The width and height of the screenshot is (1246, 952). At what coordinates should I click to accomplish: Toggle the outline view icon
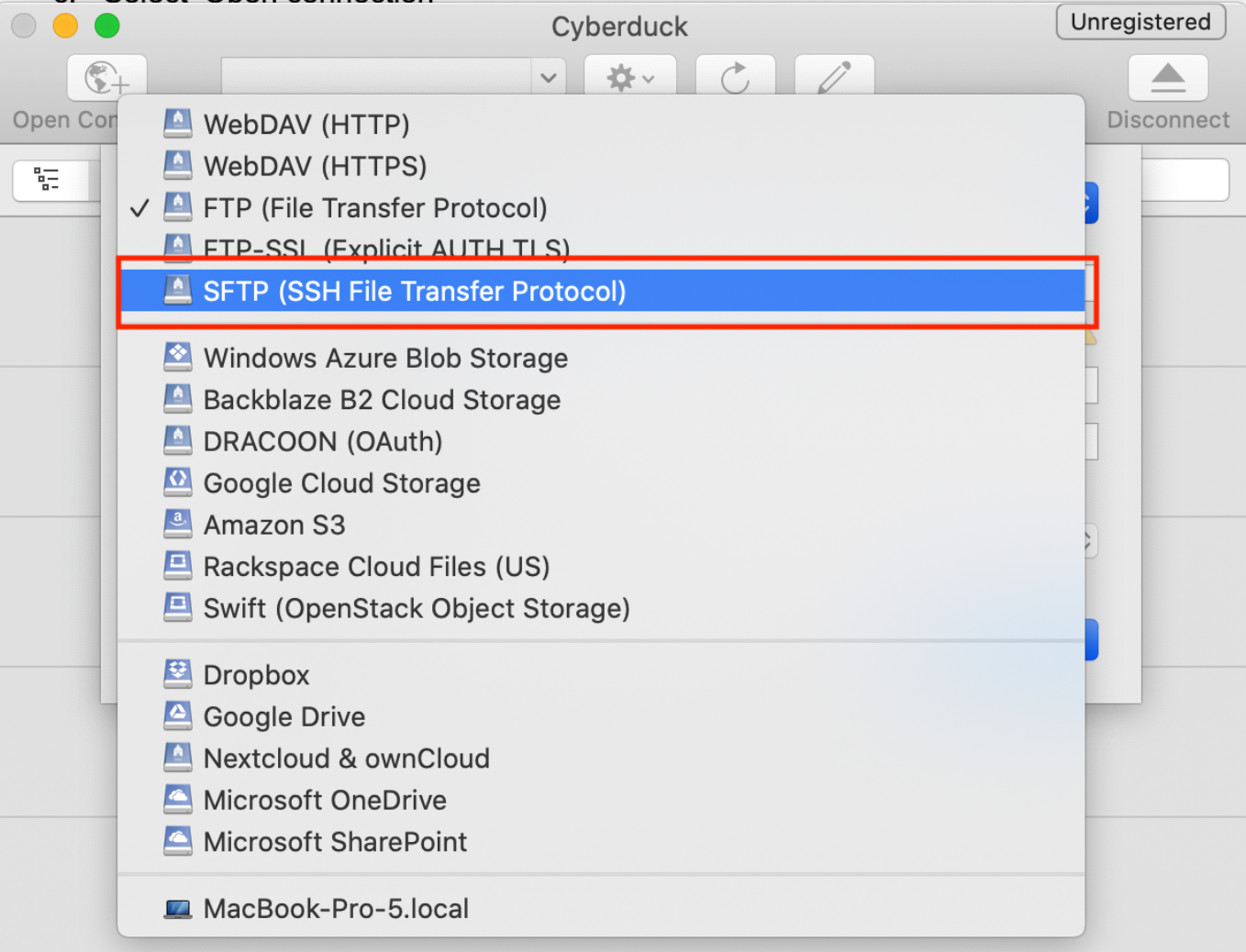(47, 179)
